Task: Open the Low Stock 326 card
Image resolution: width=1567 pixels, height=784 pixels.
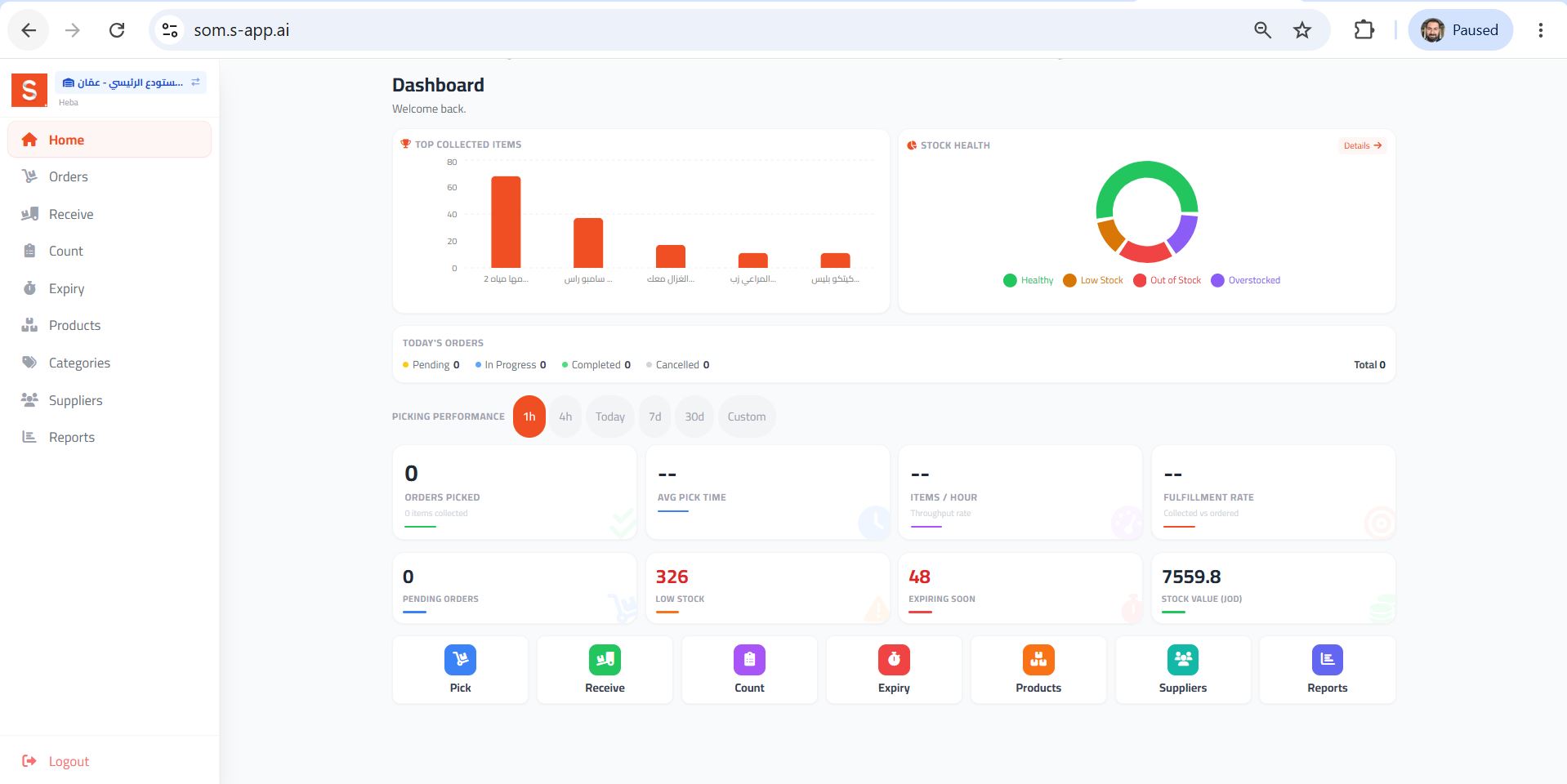Action: pyautogui.click(x=767, y=588)
